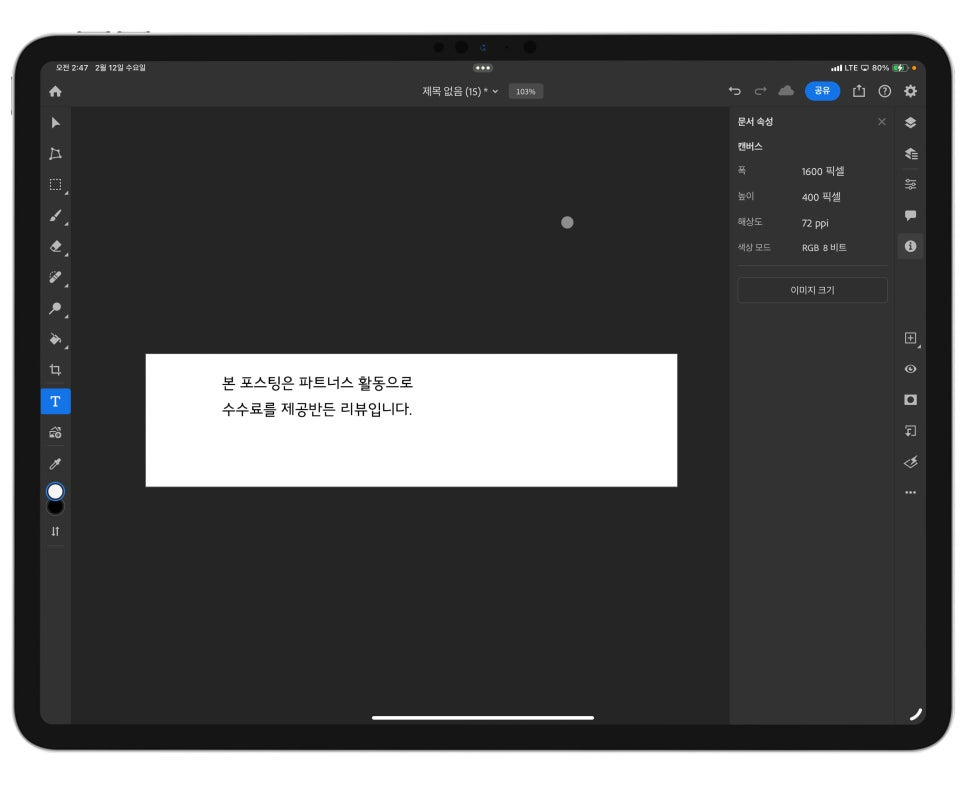Viewport: 966px width, 785px height.
Task: Select the Spot Healing brush tool
Action: point(55,277)
